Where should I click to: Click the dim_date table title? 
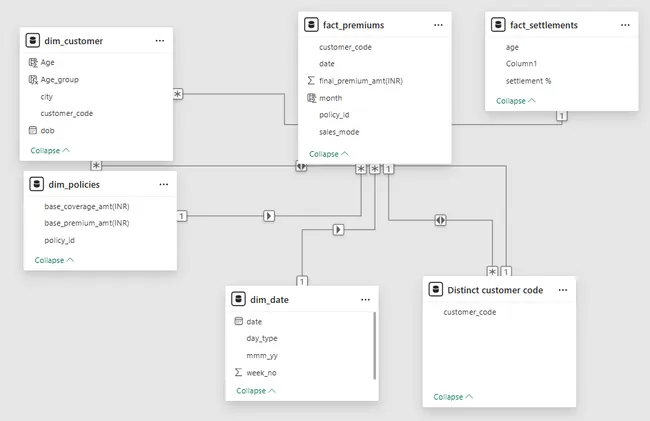(x=269, y=300)
